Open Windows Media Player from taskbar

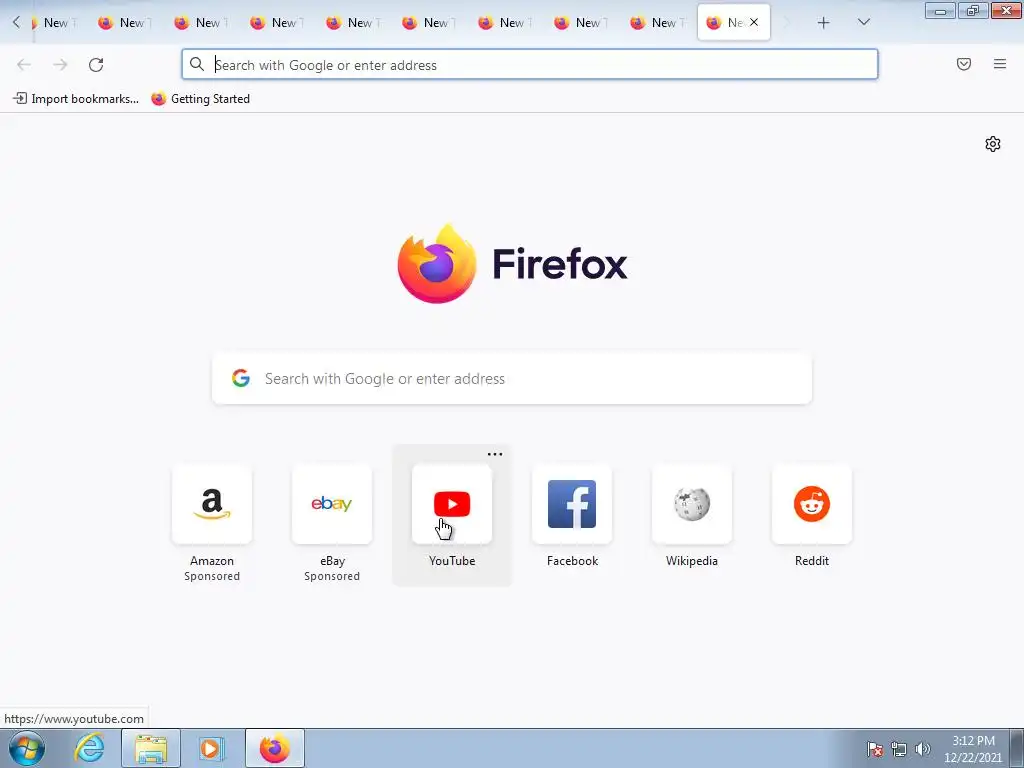point(212,748)
